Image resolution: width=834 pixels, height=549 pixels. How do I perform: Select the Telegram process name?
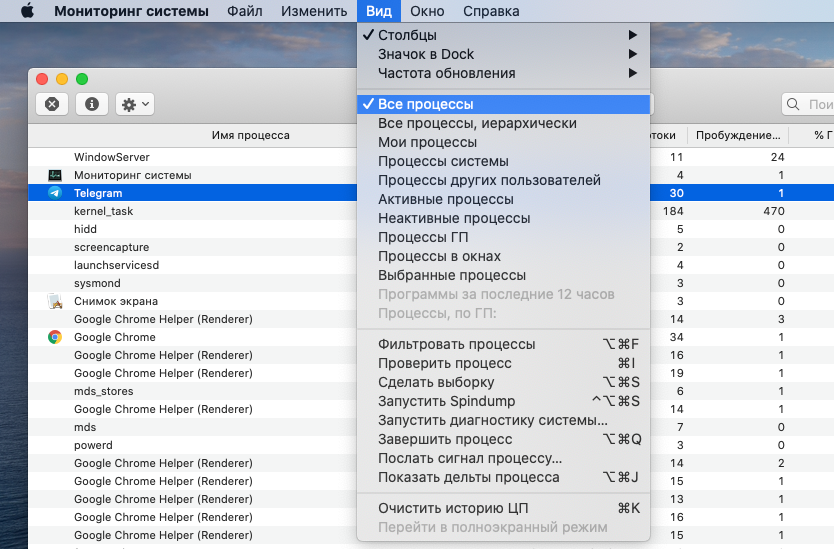pyautogui.click(x=98, y=193)
